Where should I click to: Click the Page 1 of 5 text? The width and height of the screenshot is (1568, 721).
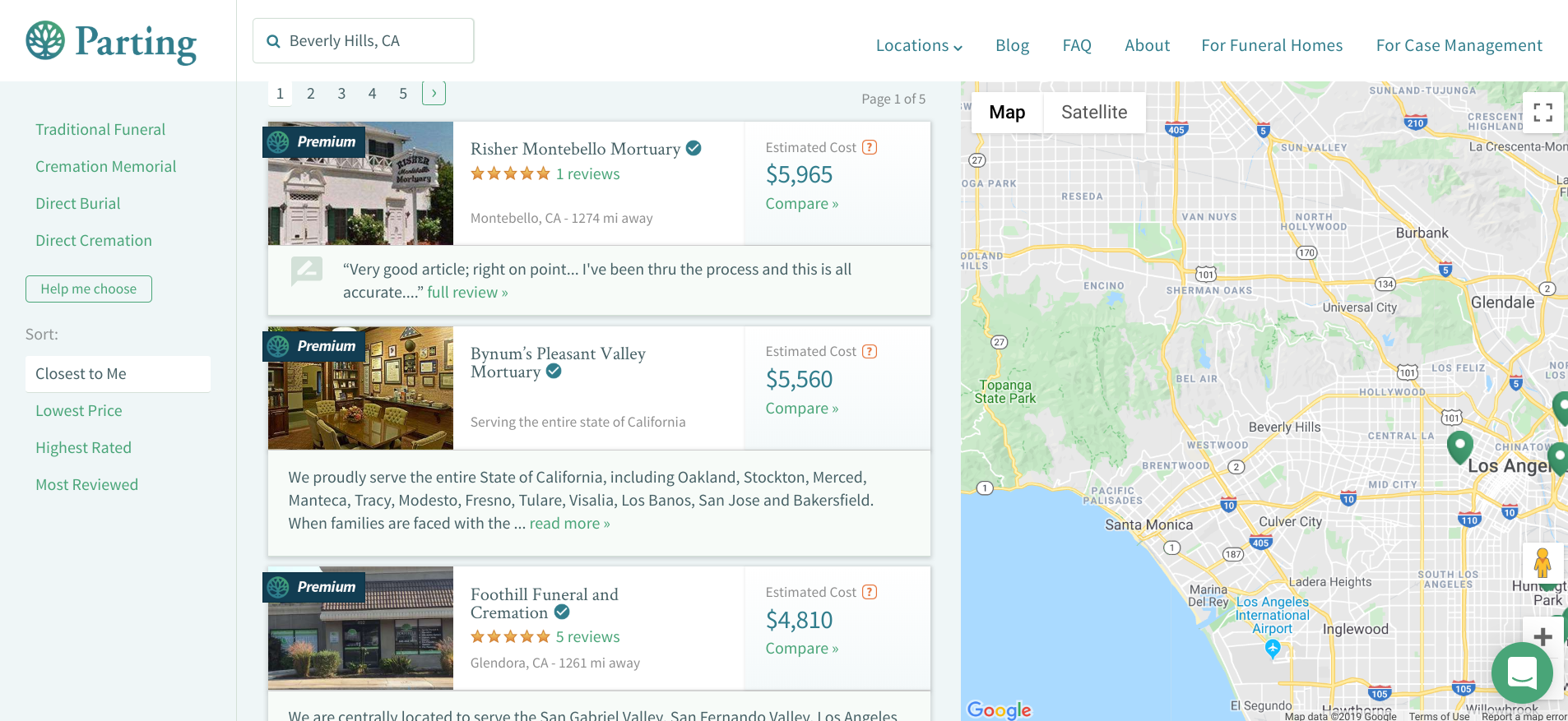[x=893, y=99]
